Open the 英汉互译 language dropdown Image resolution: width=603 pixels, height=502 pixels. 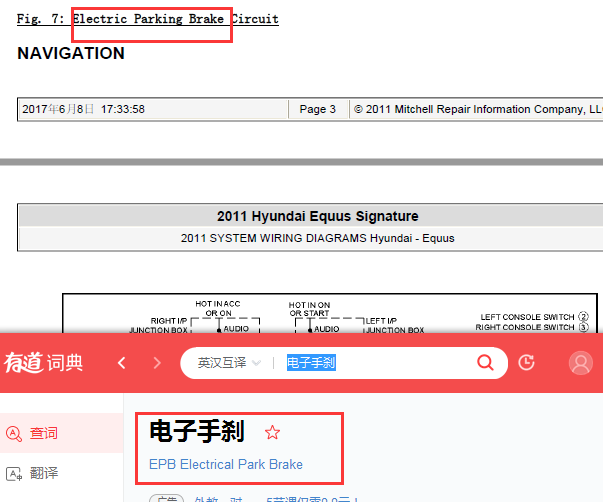click(x=229, y=363)
